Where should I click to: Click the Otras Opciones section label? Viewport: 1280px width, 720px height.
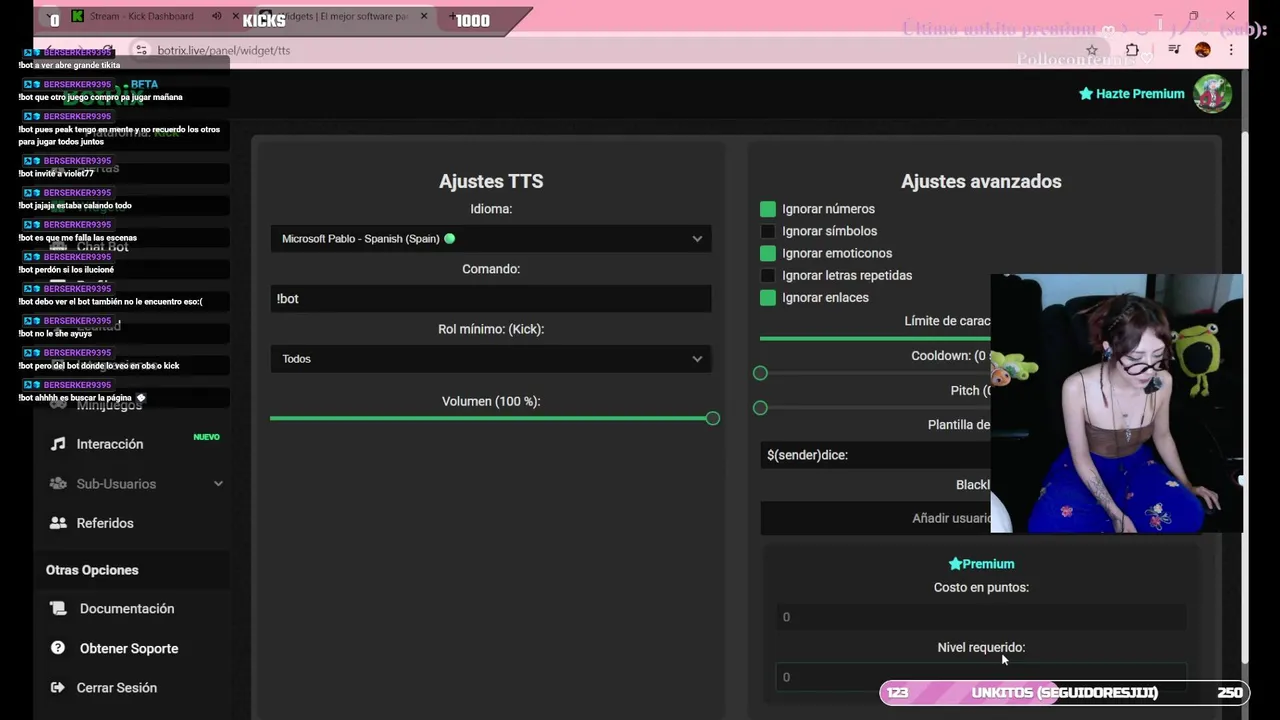pyautogui.click(x=92, y=570)
